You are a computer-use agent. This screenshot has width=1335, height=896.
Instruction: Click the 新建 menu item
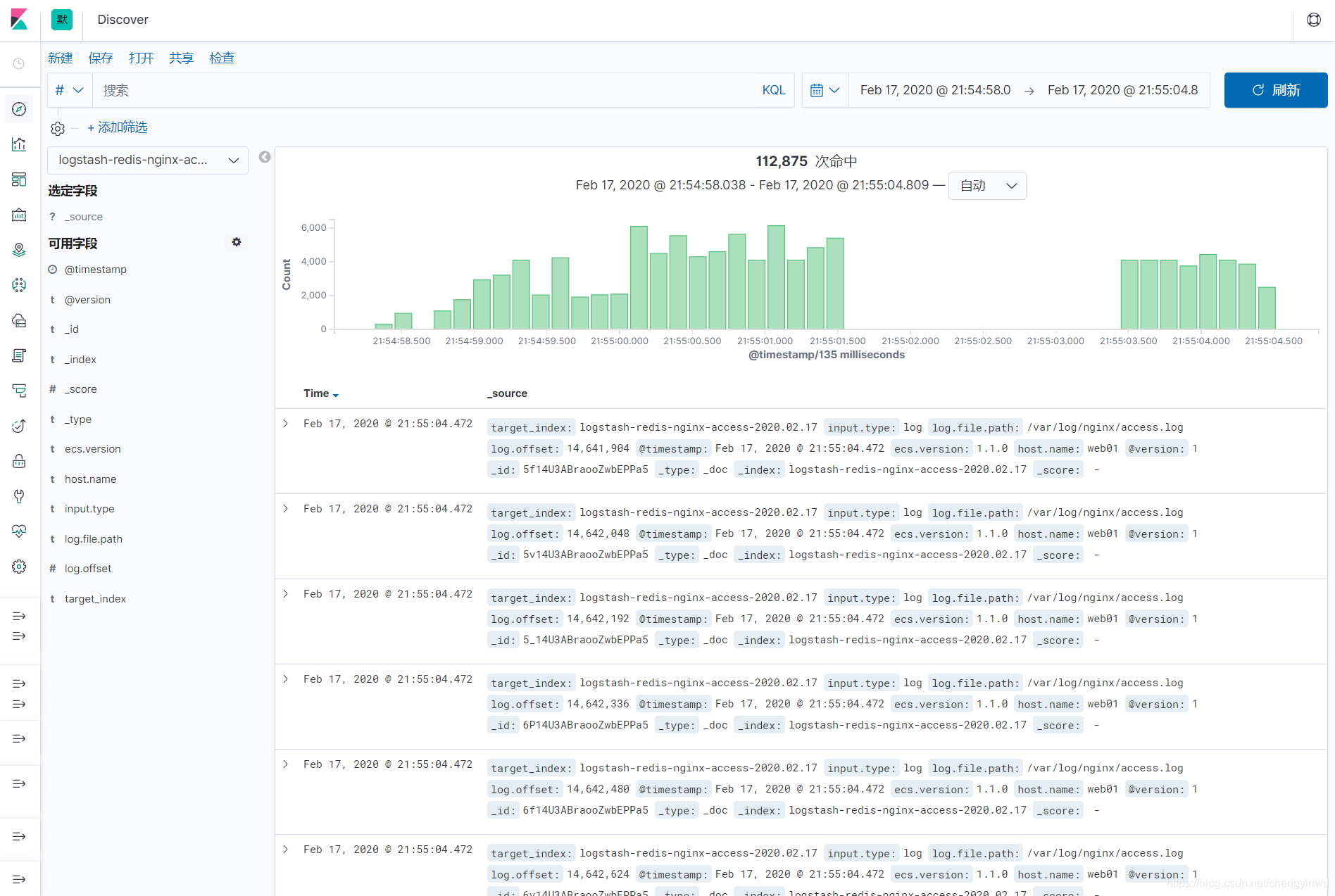click(61, 58)
